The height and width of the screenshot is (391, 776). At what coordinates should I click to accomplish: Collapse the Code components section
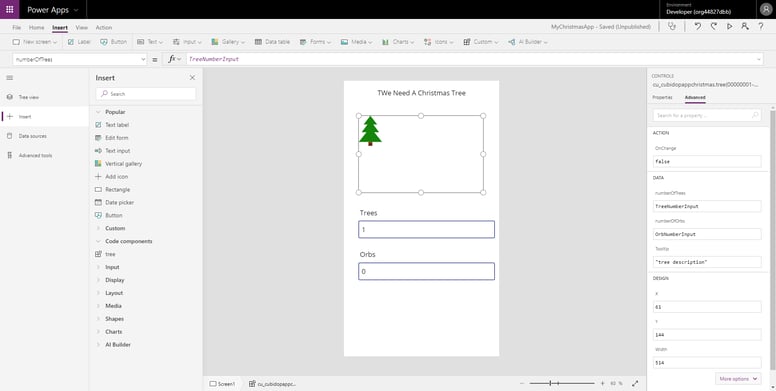pos(129,242)
